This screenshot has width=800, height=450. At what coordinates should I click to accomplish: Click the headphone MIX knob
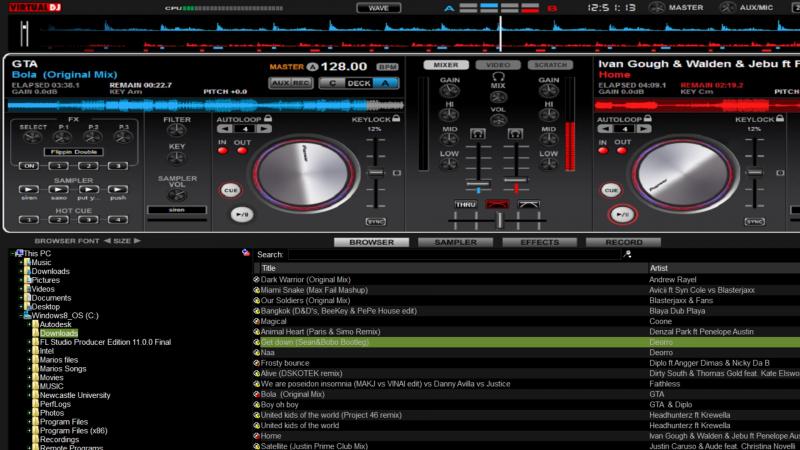click(x=498, y=96)
